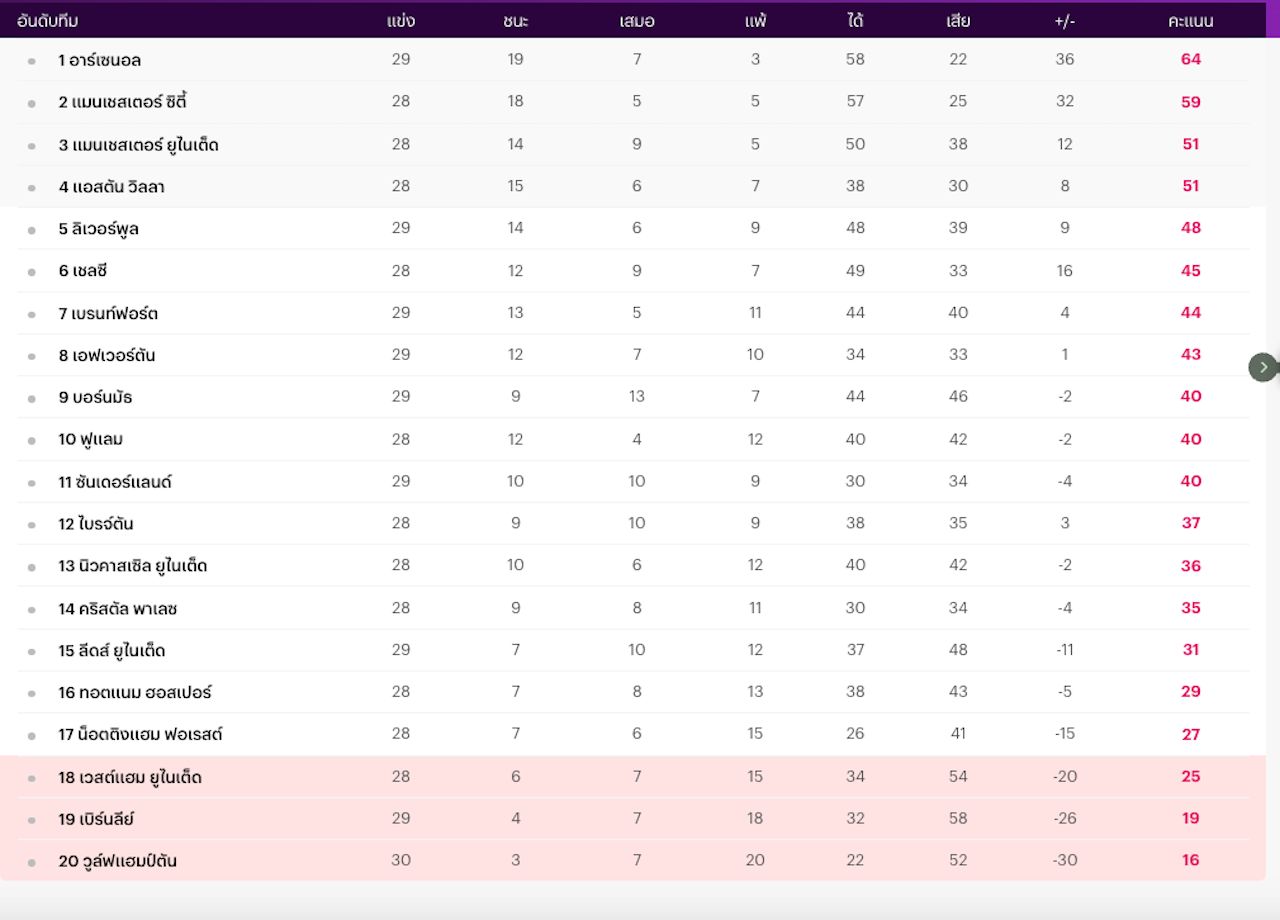The width and height of the screenshot is (1280, 920).
Task: Open the Aston Villa (แอสตัน วิลลา) team link
Action: (111, 187)
